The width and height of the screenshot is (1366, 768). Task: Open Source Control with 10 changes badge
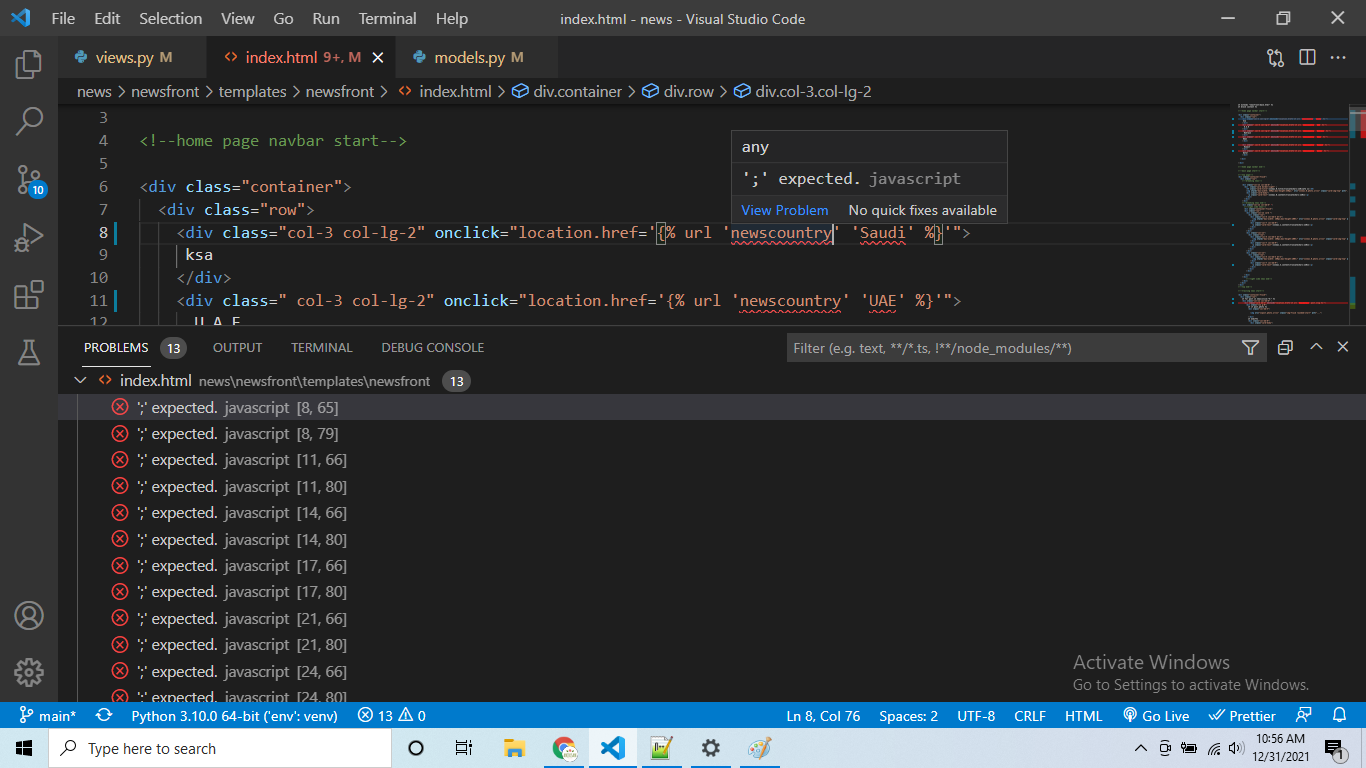(29, 180)
